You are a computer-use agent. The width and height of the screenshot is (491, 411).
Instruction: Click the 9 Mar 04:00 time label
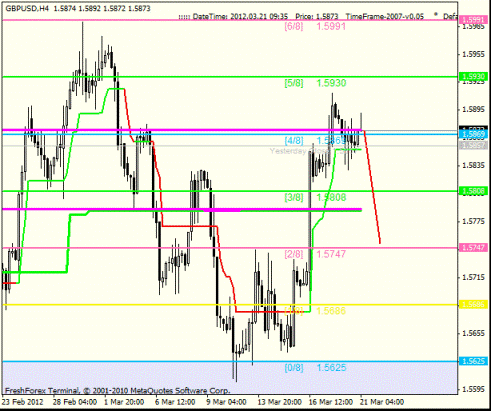226,402
